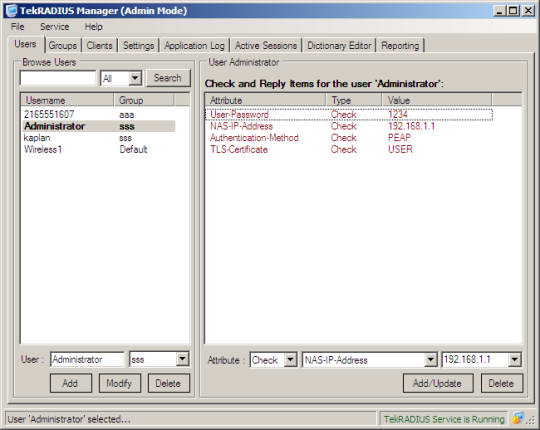Click the user search text field
The image size is (540, 430).
[58, 78]
